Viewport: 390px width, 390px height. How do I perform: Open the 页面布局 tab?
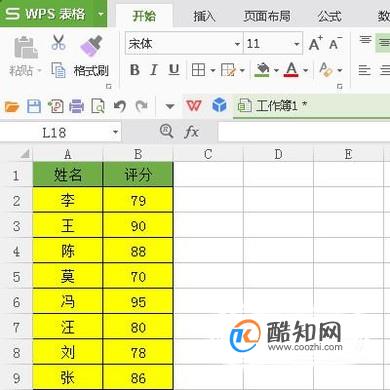(267, 16)
